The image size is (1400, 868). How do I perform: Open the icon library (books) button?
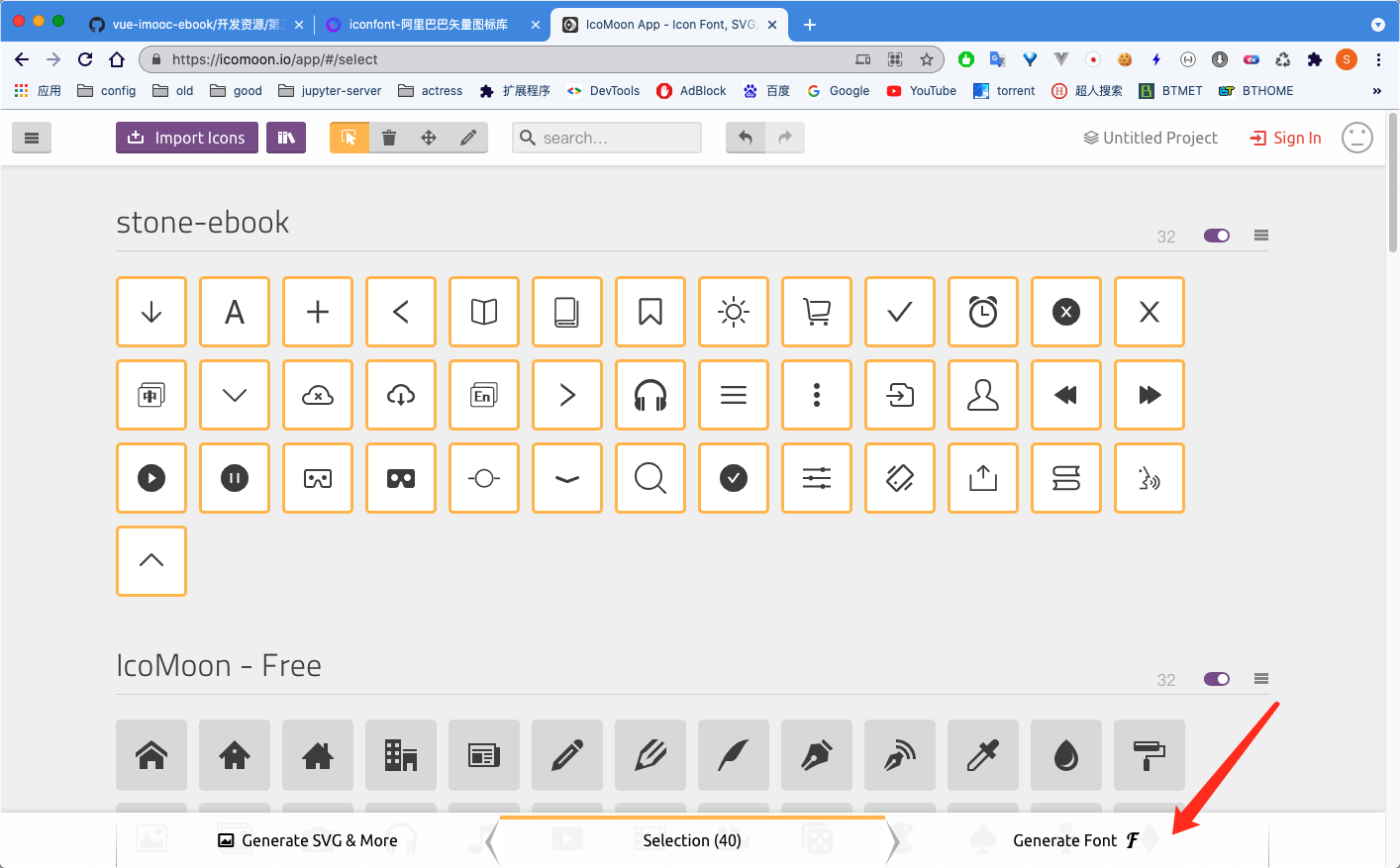[286, 138]
